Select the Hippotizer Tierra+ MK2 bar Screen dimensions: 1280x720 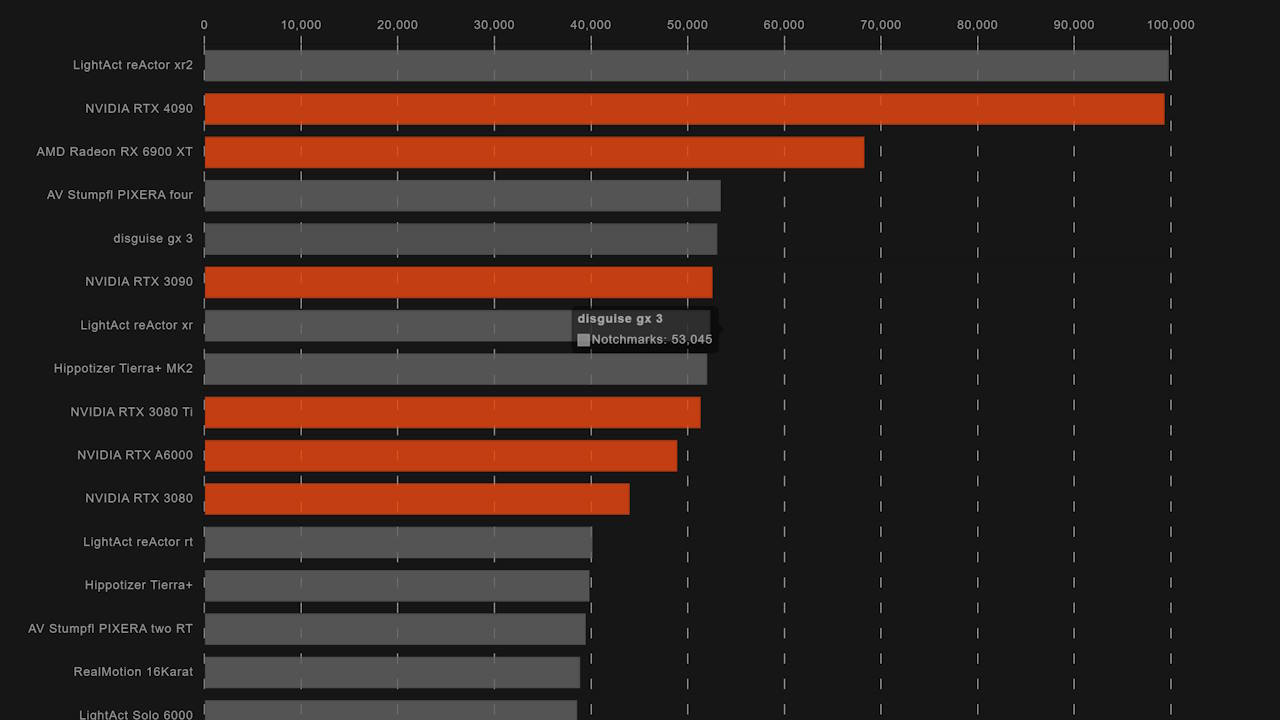(x=455, y=369)
